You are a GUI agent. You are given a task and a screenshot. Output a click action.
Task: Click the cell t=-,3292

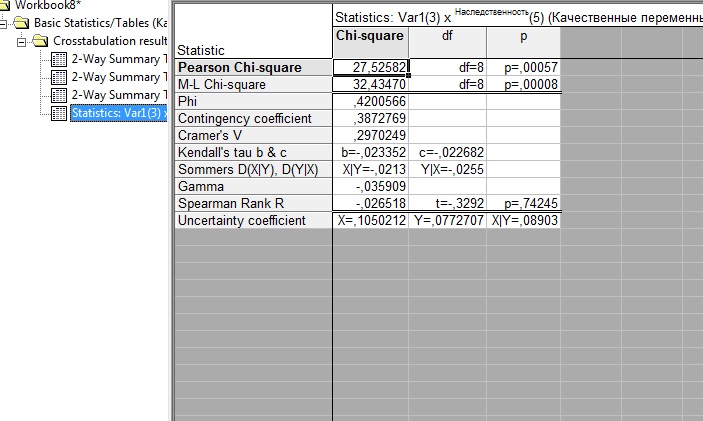click(447, 204)
